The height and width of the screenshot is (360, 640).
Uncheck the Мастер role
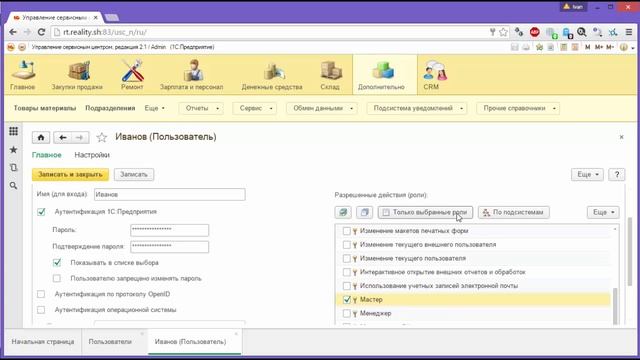tap(347, 300)
